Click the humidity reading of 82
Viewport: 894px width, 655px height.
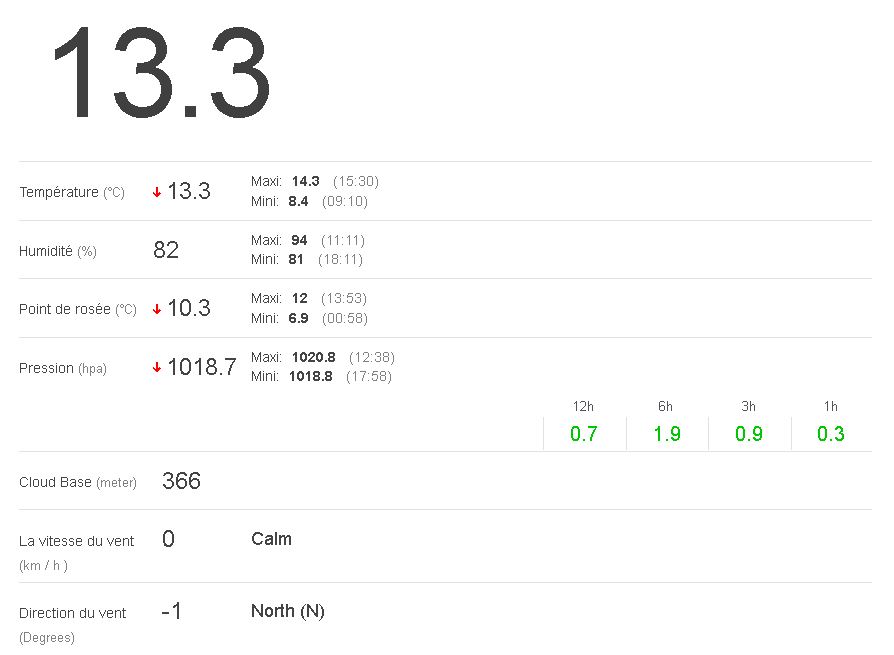[x=166, y=250]
